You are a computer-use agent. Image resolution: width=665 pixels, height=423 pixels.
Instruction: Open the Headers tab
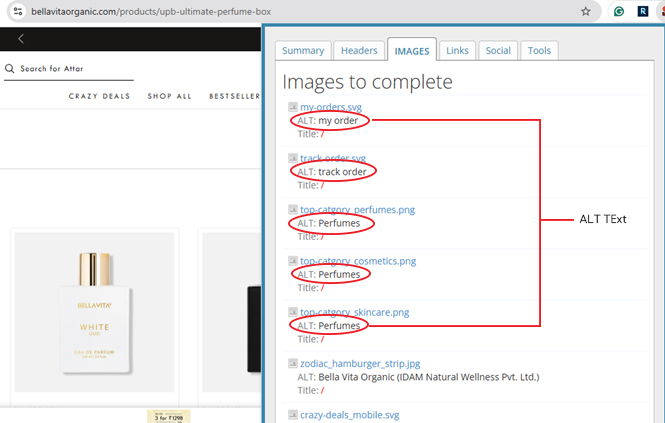tap(359, 50)
